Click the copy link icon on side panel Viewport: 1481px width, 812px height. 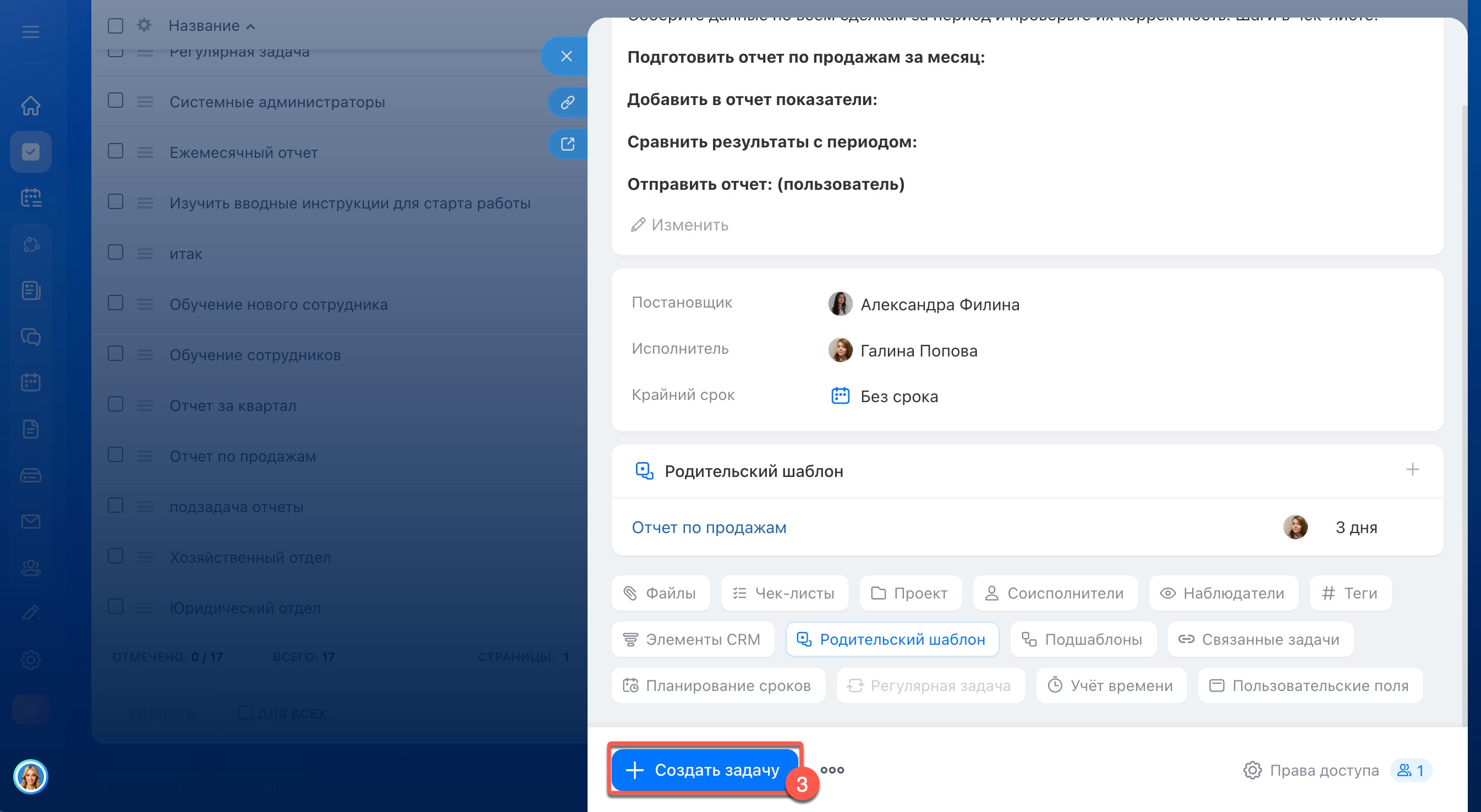(567, 102)
